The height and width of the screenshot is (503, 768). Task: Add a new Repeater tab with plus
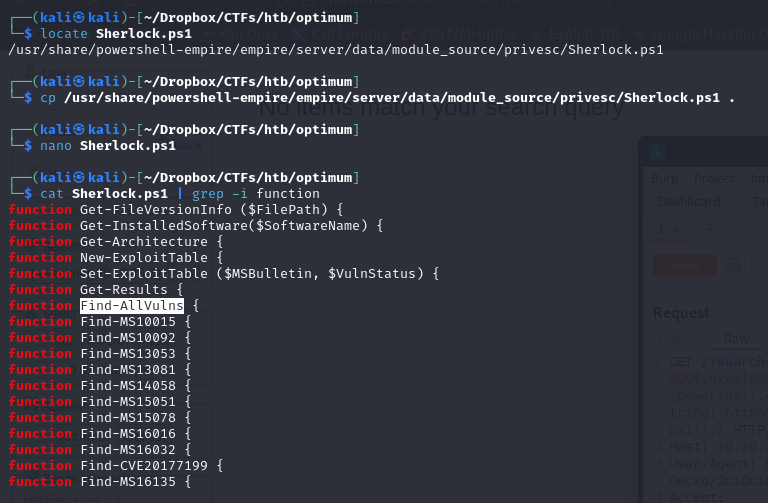(710, 229)
